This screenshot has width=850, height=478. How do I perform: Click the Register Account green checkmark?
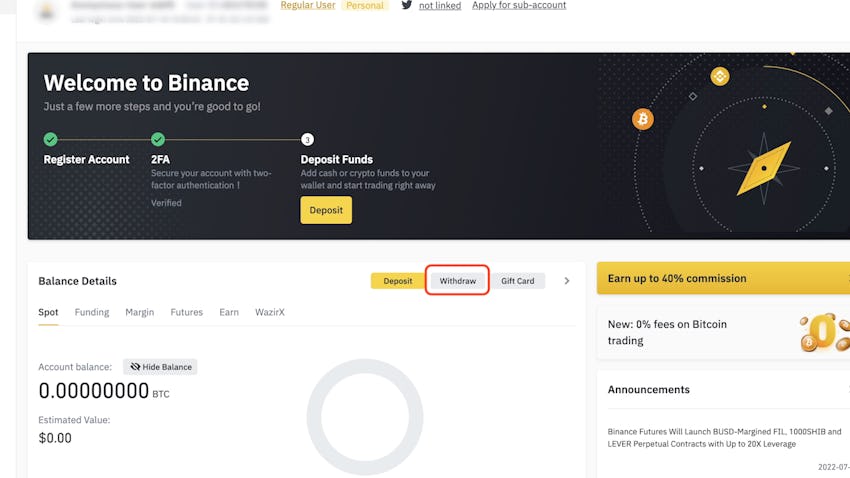click(x=50, y=139)
